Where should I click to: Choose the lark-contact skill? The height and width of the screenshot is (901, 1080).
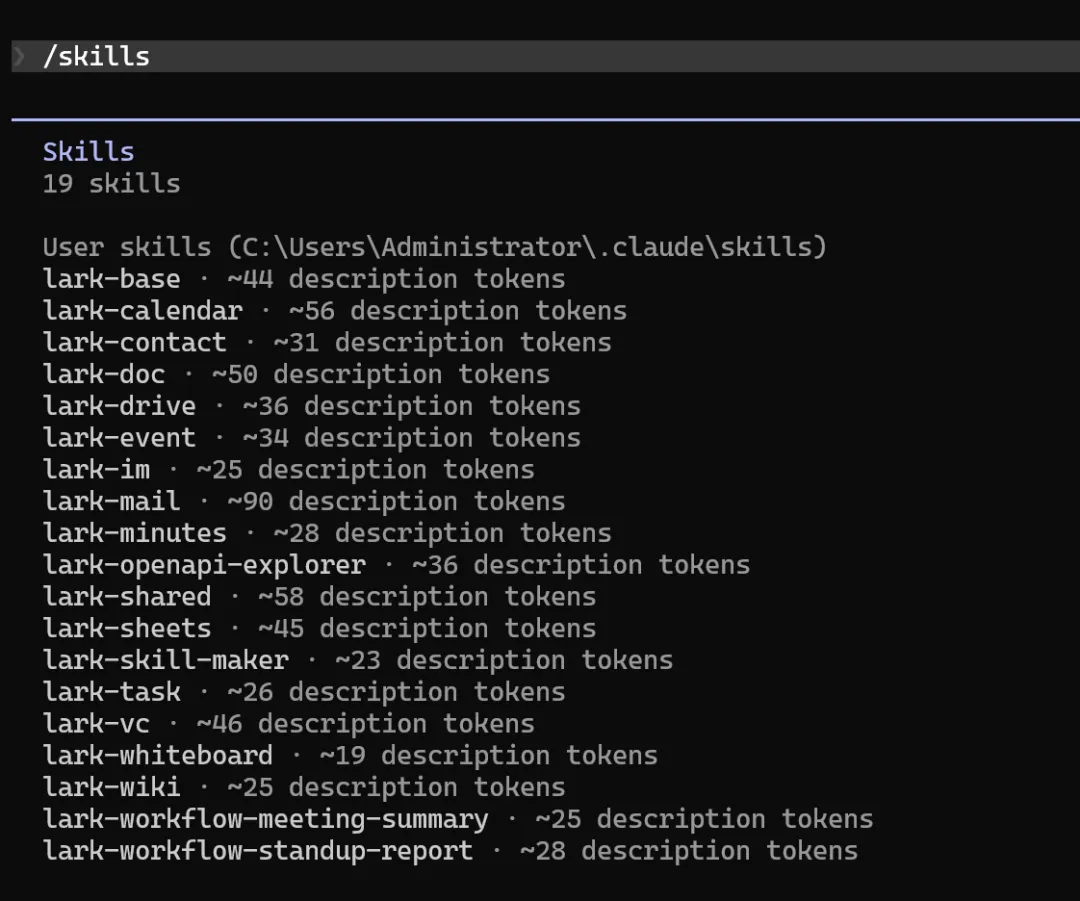tap(135, 343)
